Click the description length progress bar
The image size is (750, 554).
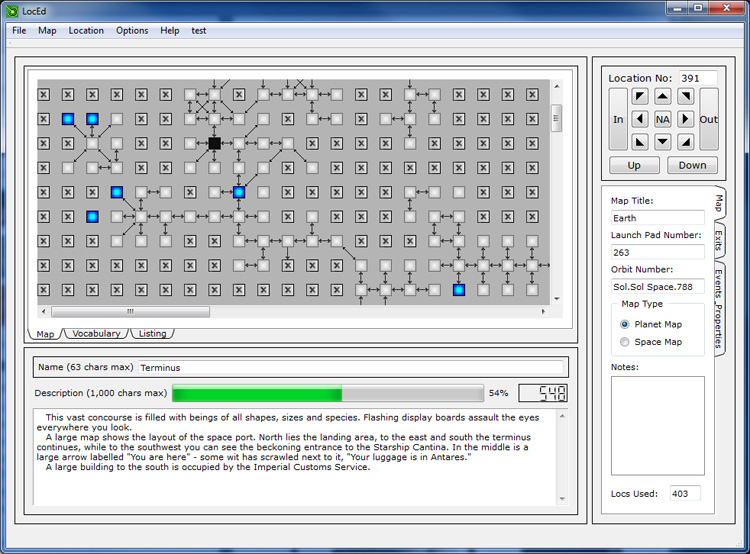(328, 393)
